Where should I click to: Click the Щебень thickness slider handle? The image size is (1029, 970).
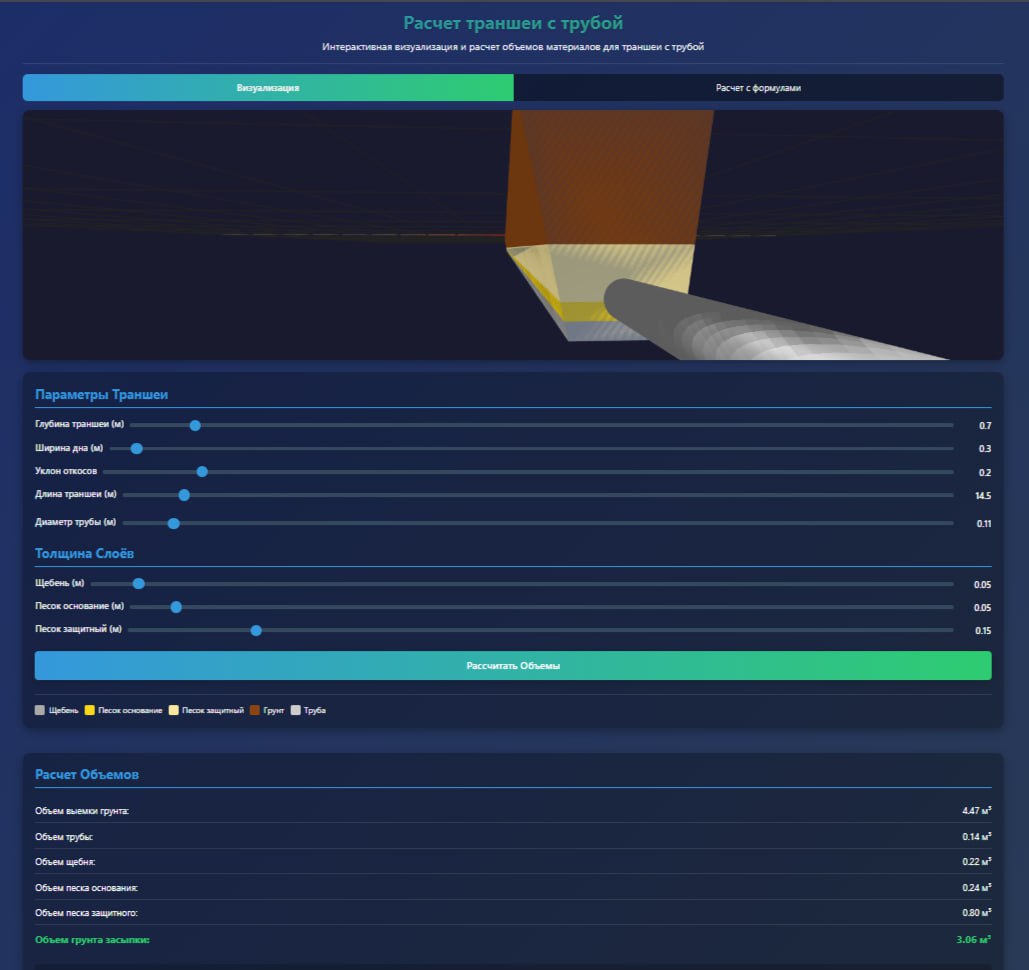[x=139, y=583]
